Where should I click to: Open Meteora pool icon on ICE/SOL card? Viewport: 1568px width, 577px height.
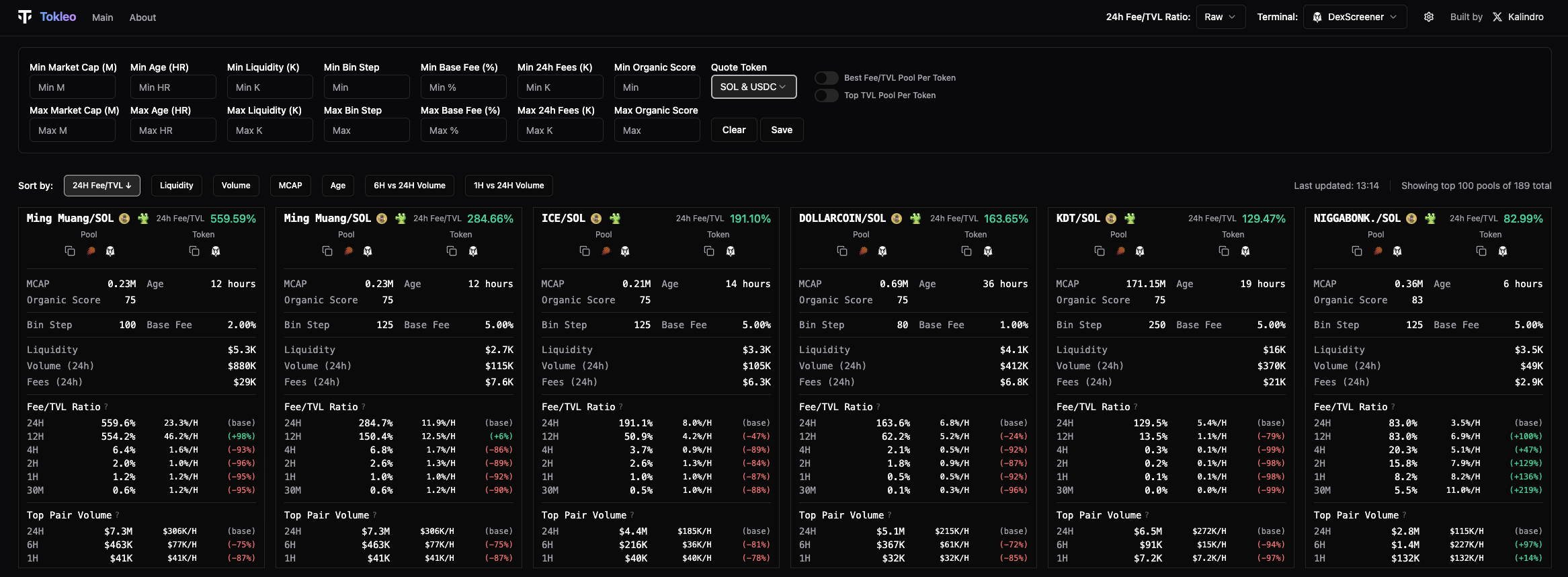click(606, 251)
